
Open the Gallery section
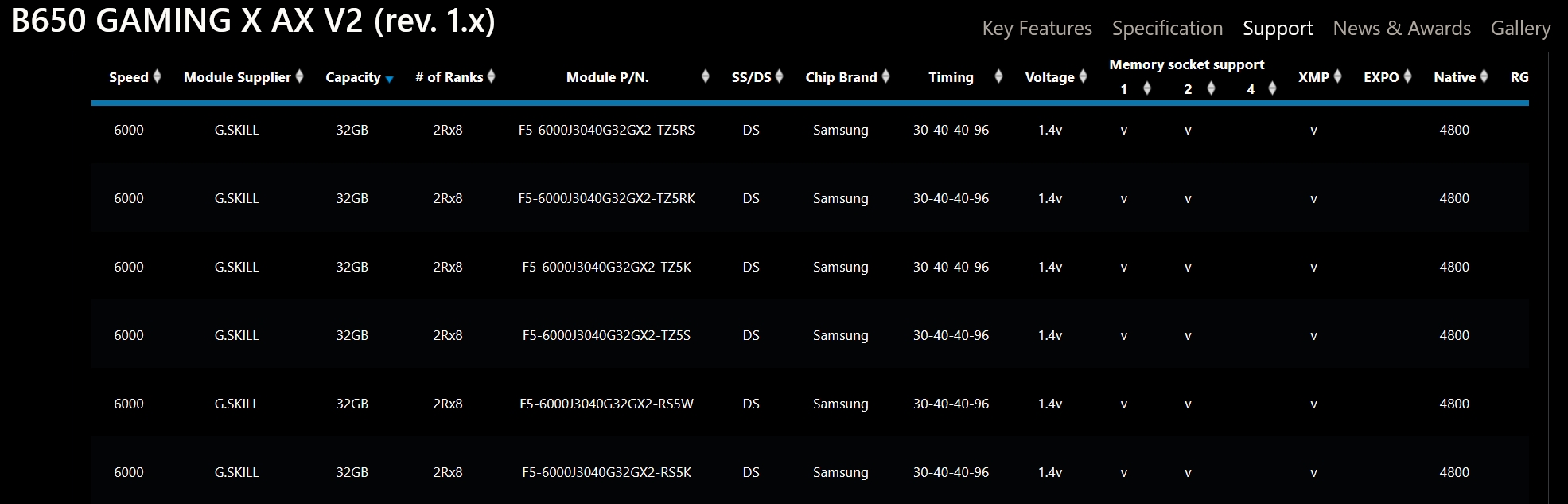click(x=1520, y=29)
